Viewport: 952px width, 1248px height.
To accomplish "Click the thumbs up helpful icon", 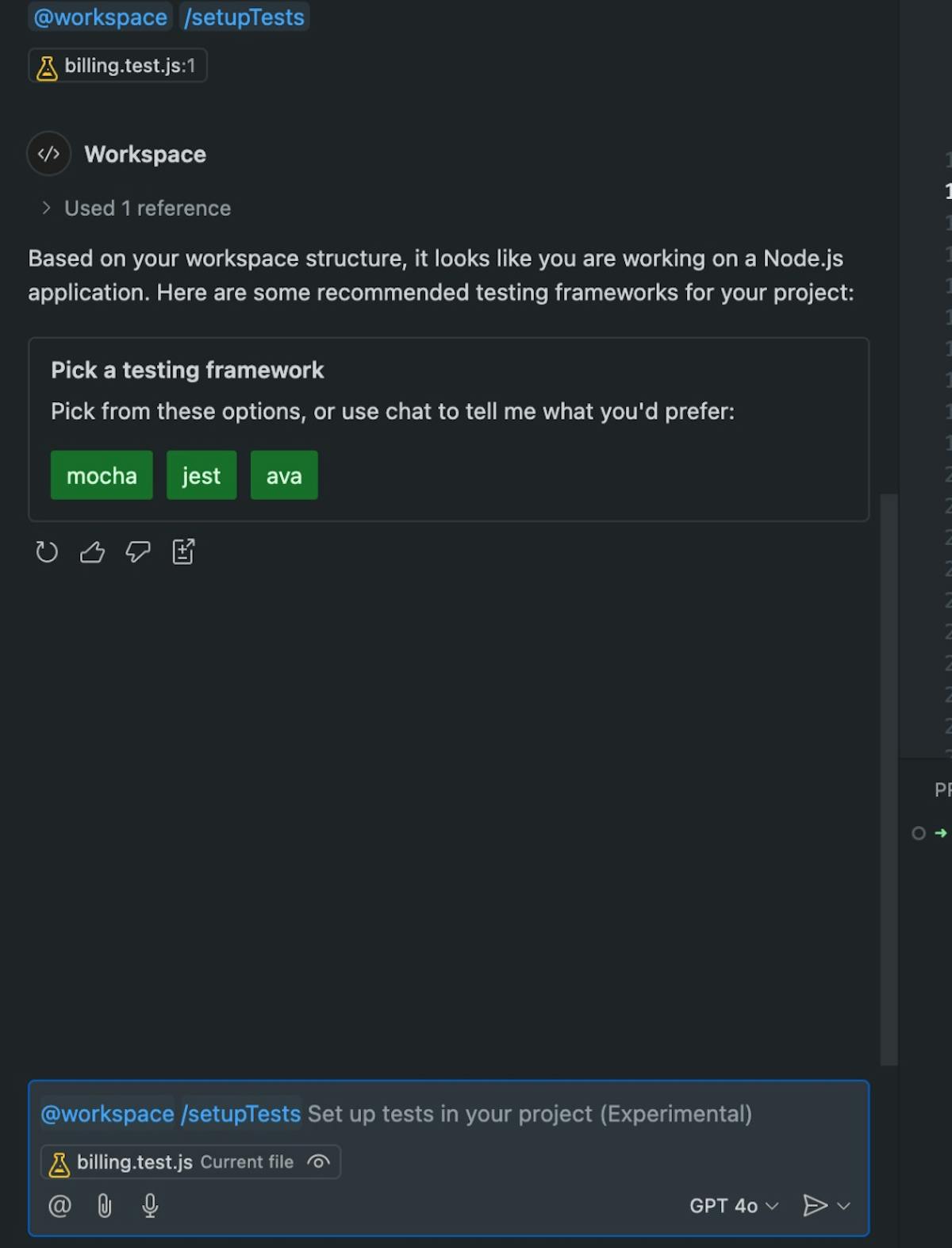I will point(92,551).
